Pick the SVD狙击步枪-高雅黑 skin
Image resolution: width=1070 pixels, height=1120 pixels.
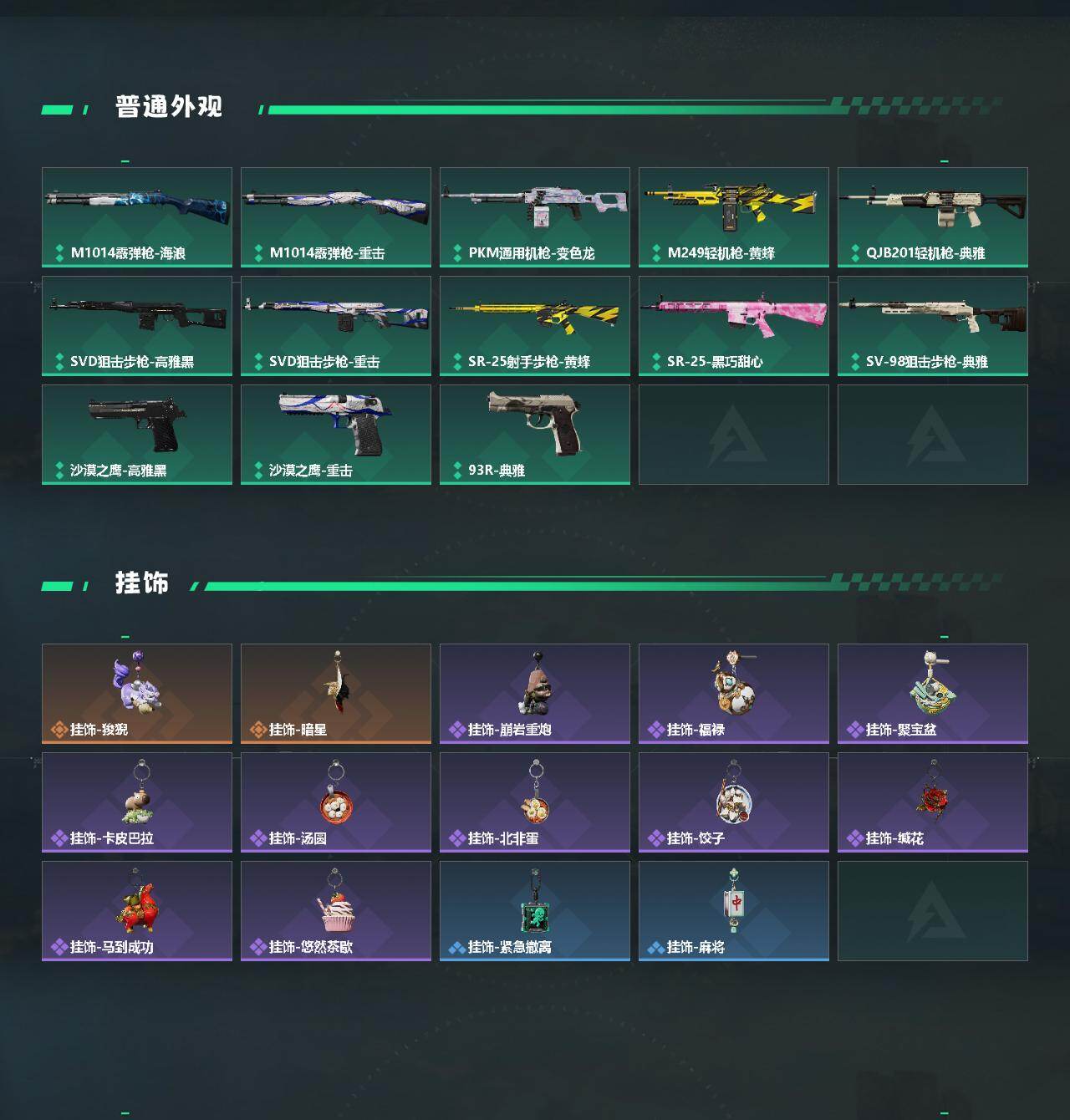pyautogui.click(x=137, y=326)
